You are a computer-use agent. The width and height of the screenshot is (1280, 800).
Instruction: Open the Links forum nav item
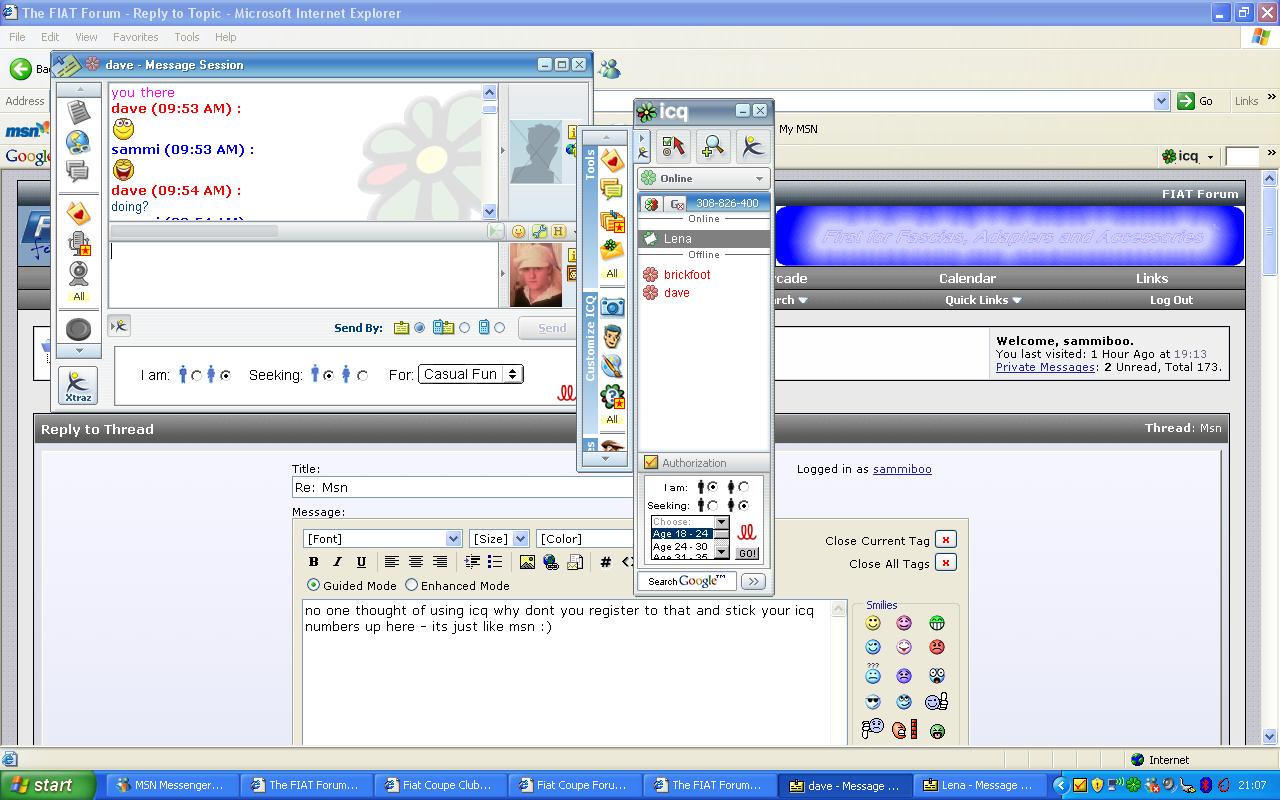(x=1152, y=278)
